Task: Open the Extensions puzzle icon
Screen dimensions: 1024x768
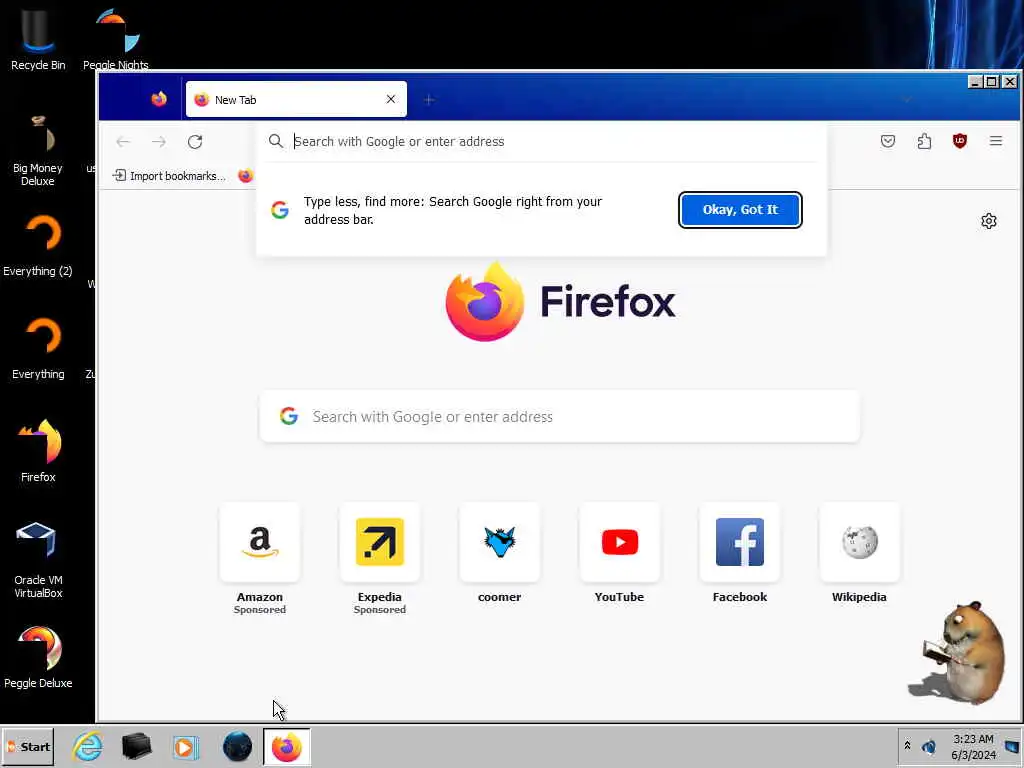Action: (x=924, y=141)
